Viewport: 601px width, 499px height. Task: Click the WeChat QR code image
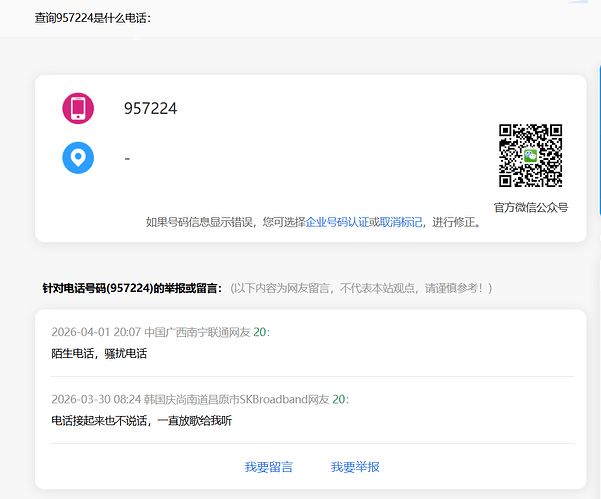[x=530, y=155]
